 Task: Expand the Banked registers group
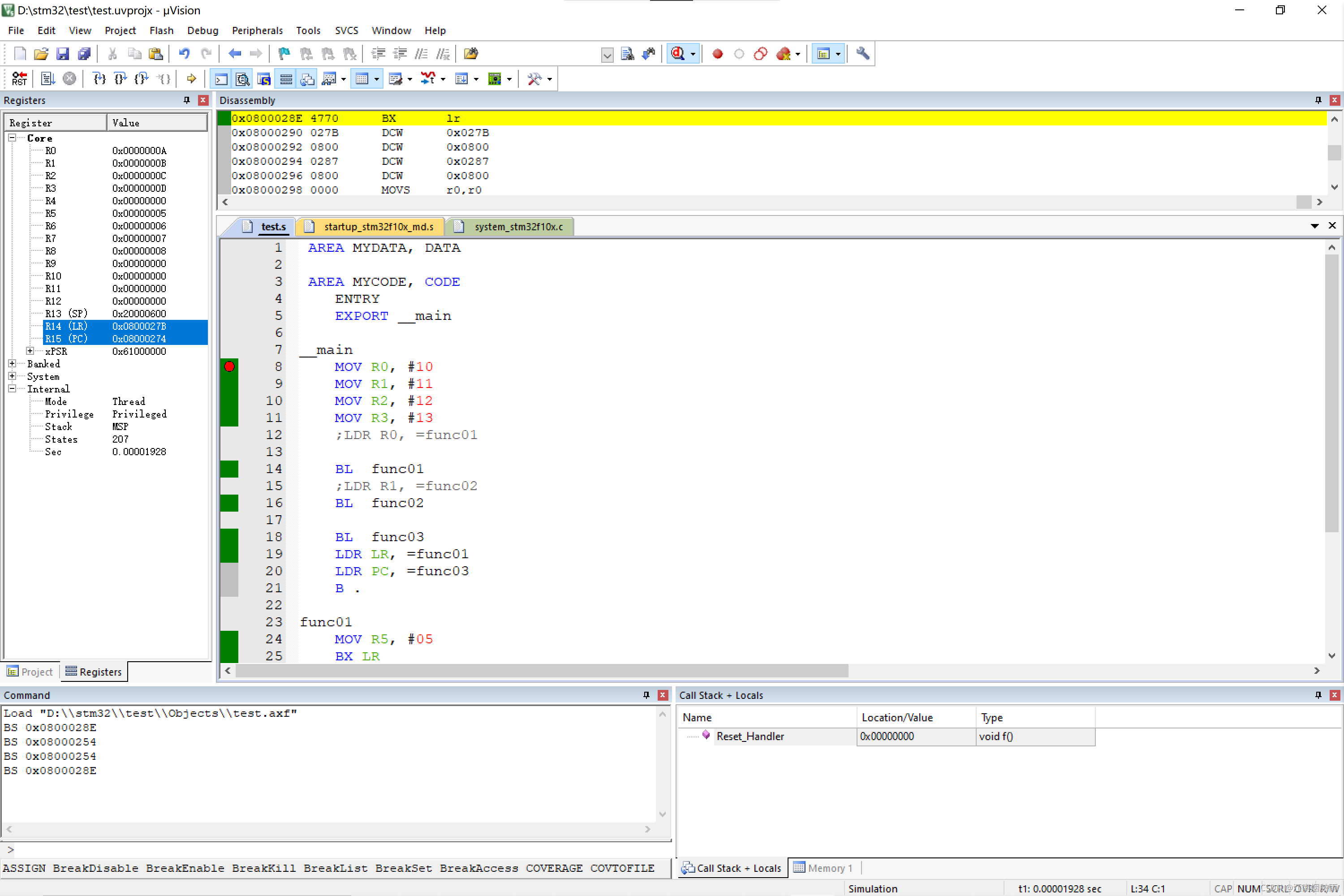coord(12,363)
